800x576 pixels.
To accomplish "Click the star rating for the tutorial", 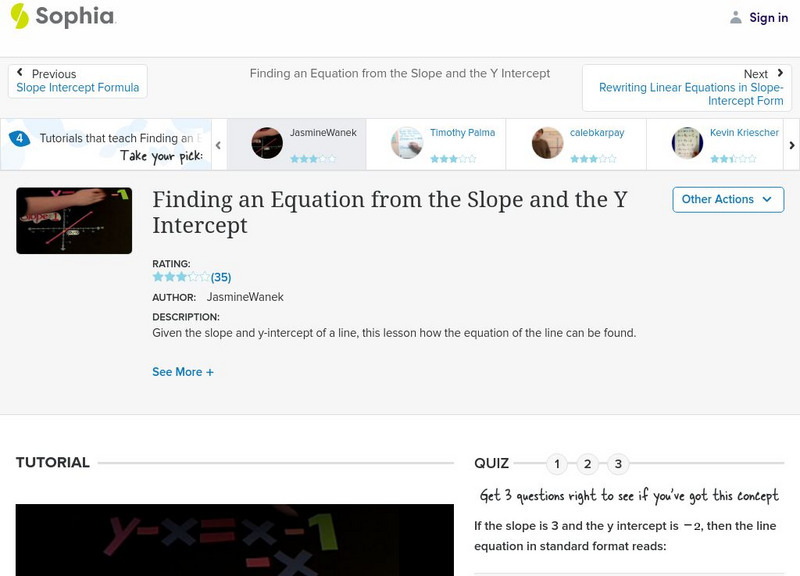I will [x=180, y=277].
